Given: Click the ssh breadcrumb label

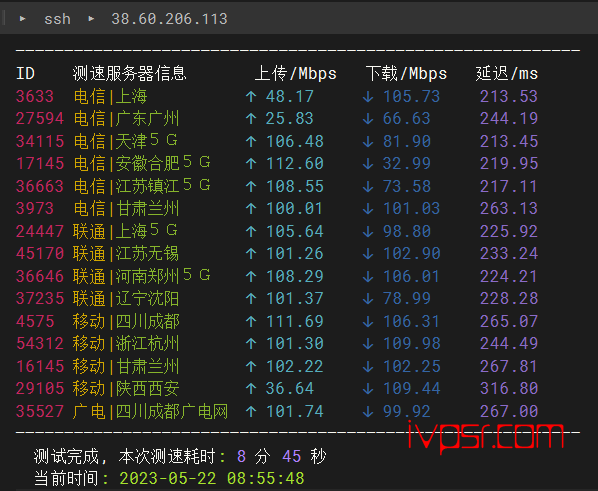Looking at the screenshot, I should click(57, 19).
